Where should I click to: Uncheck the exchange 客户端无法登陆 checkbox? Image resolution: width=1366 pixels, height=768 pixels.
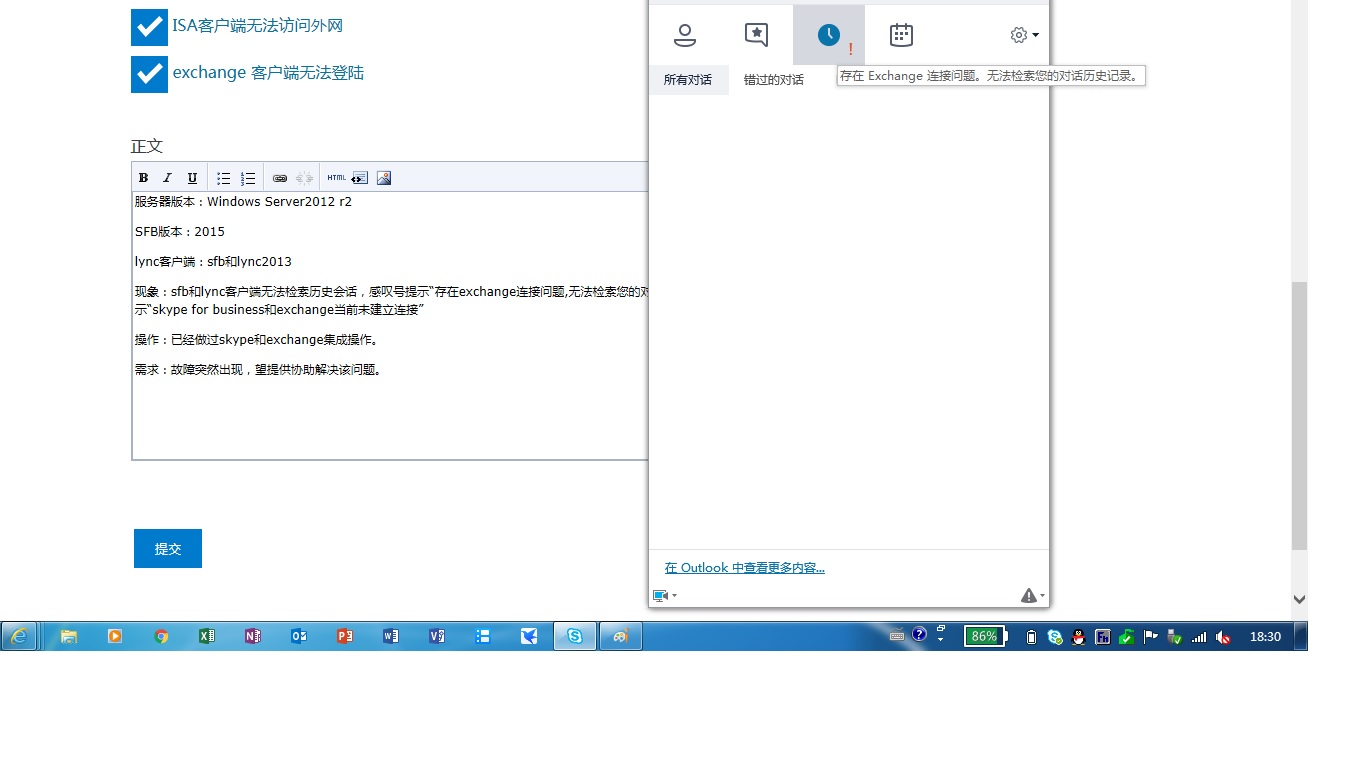[x=149, y=74]
